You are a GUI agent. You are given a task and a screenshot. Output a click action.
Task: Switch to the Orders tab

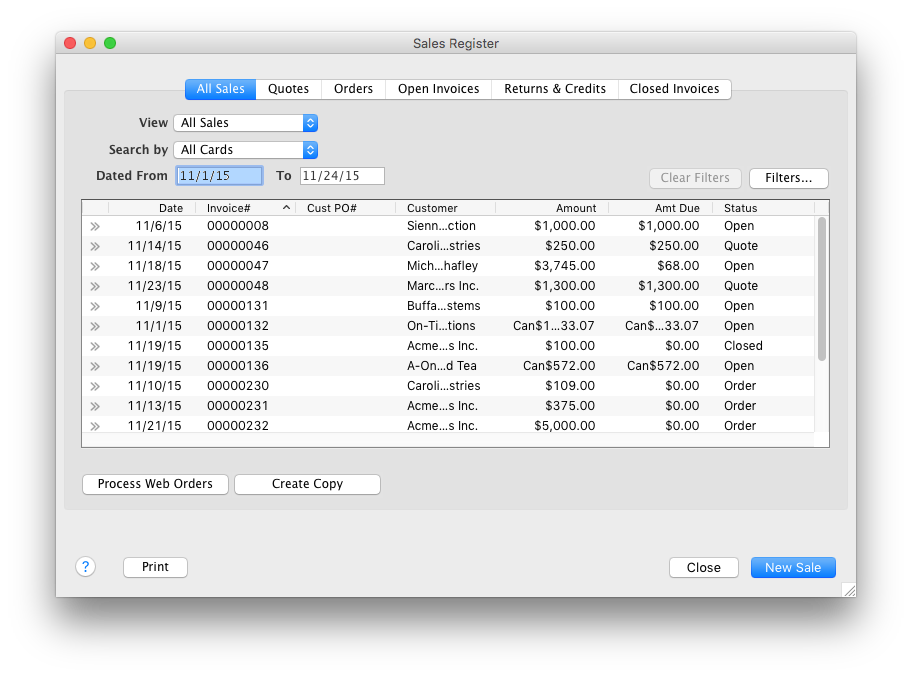tap(353, 89)
